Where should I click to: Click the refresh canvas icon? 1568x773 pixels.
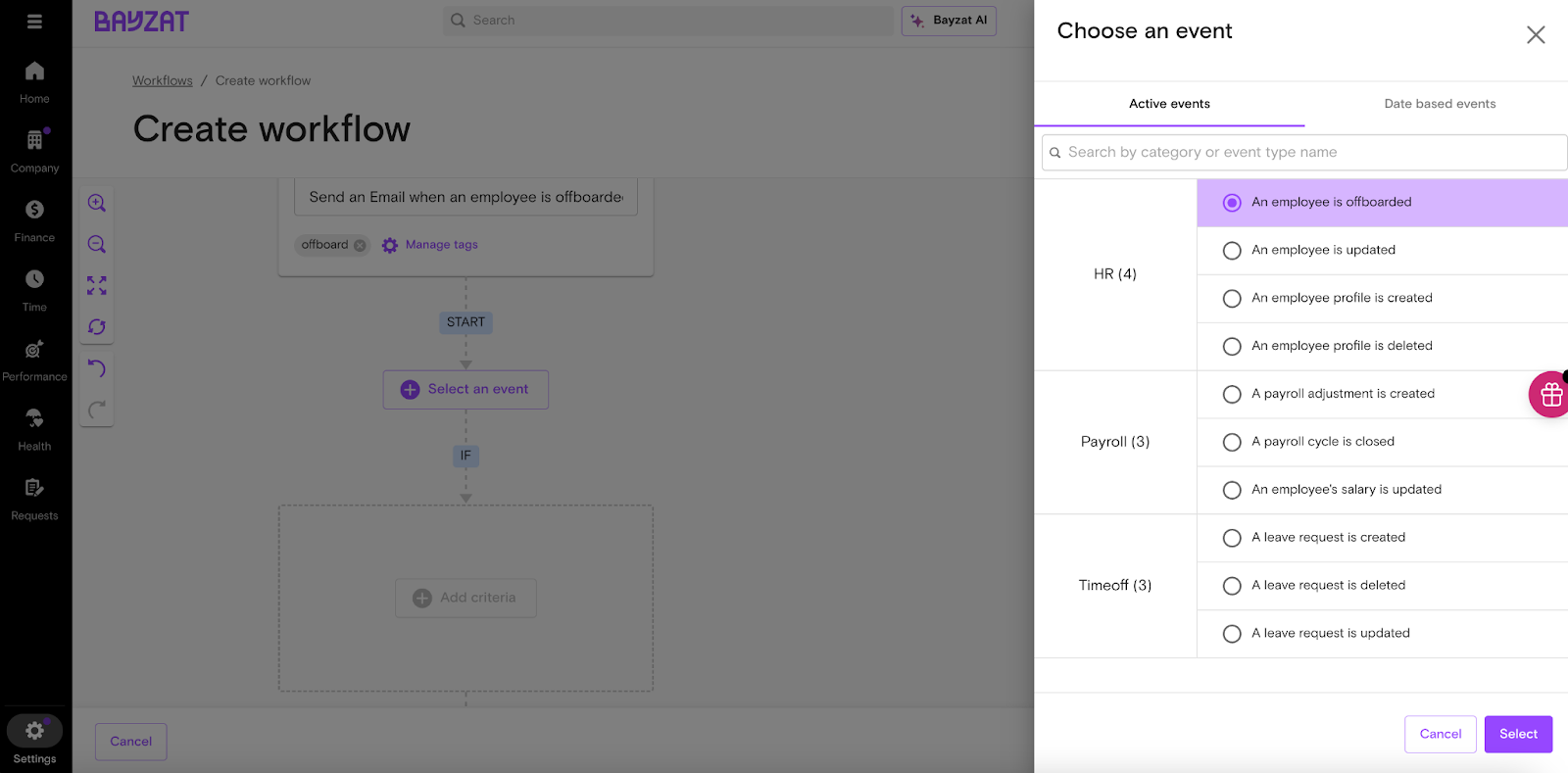[96, 327]
